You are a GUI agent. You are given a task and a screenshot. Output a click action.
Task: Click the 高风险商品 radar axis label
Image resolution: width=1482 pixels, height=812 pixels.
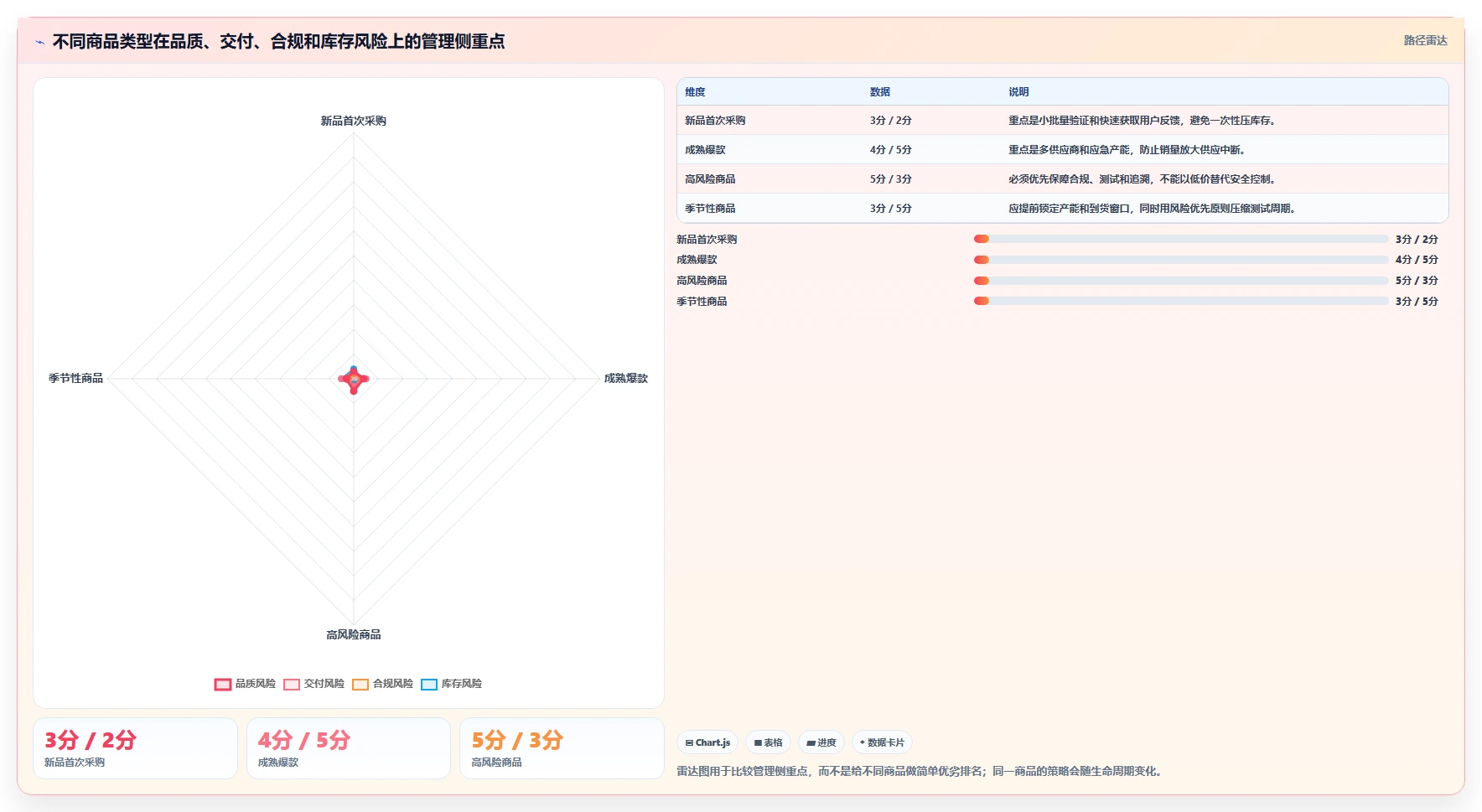pos(354,634)
